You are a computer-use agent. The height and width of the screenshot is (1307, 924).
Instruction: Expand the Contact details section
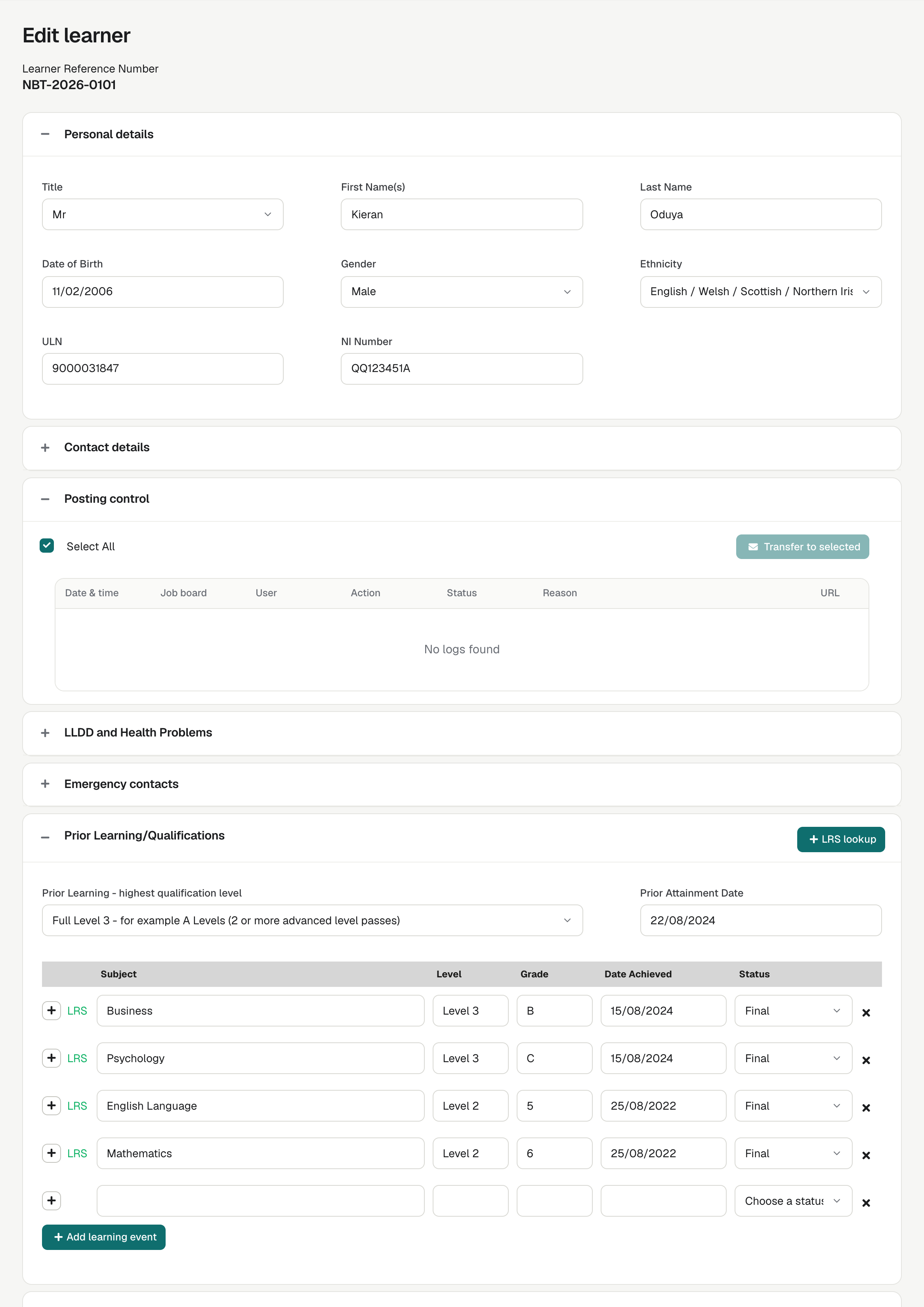[x=45, y=447]
